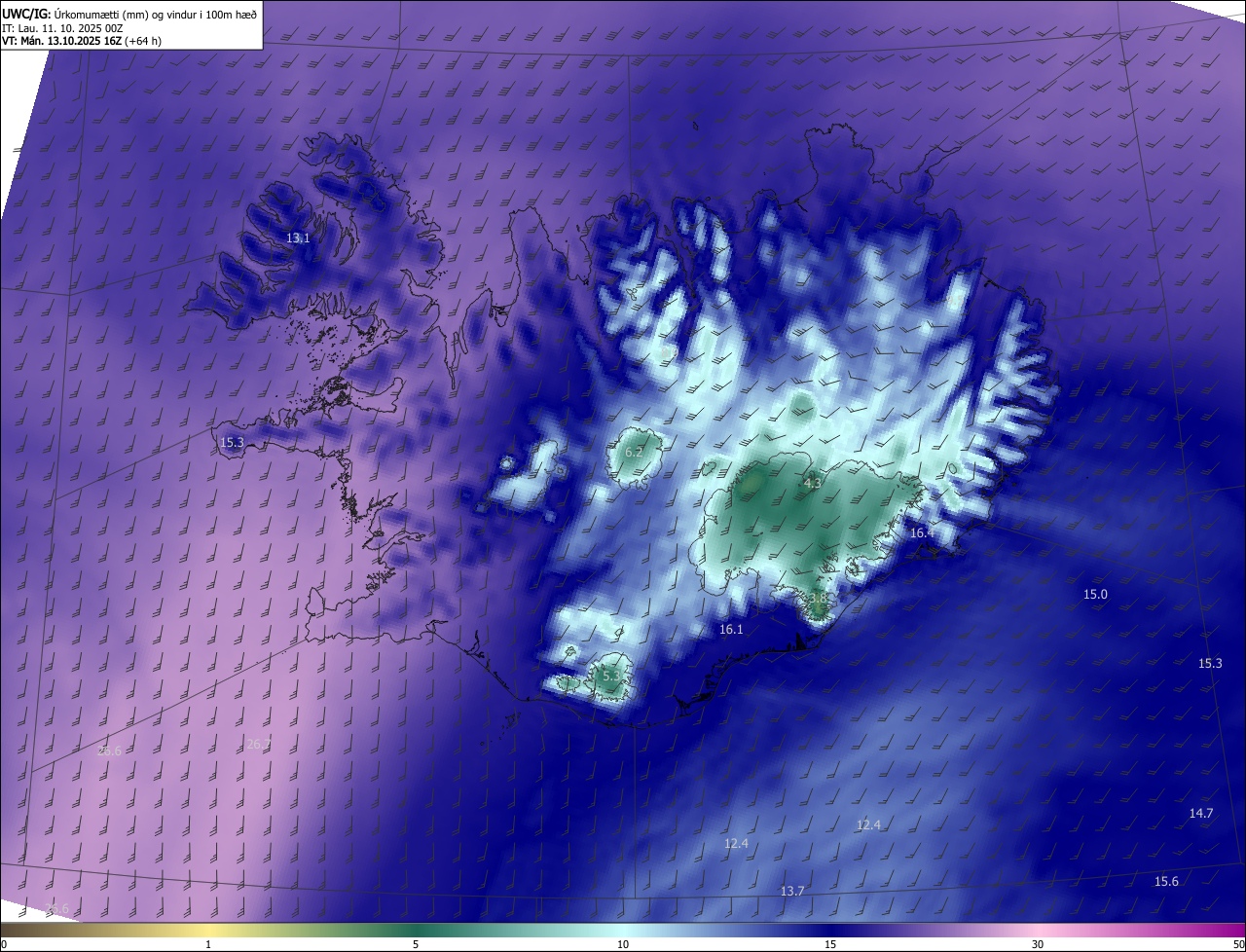This screenshot has height=952, width=1246.
Task: Click the 13.1 value over the Westfjords
Action: 298,238
